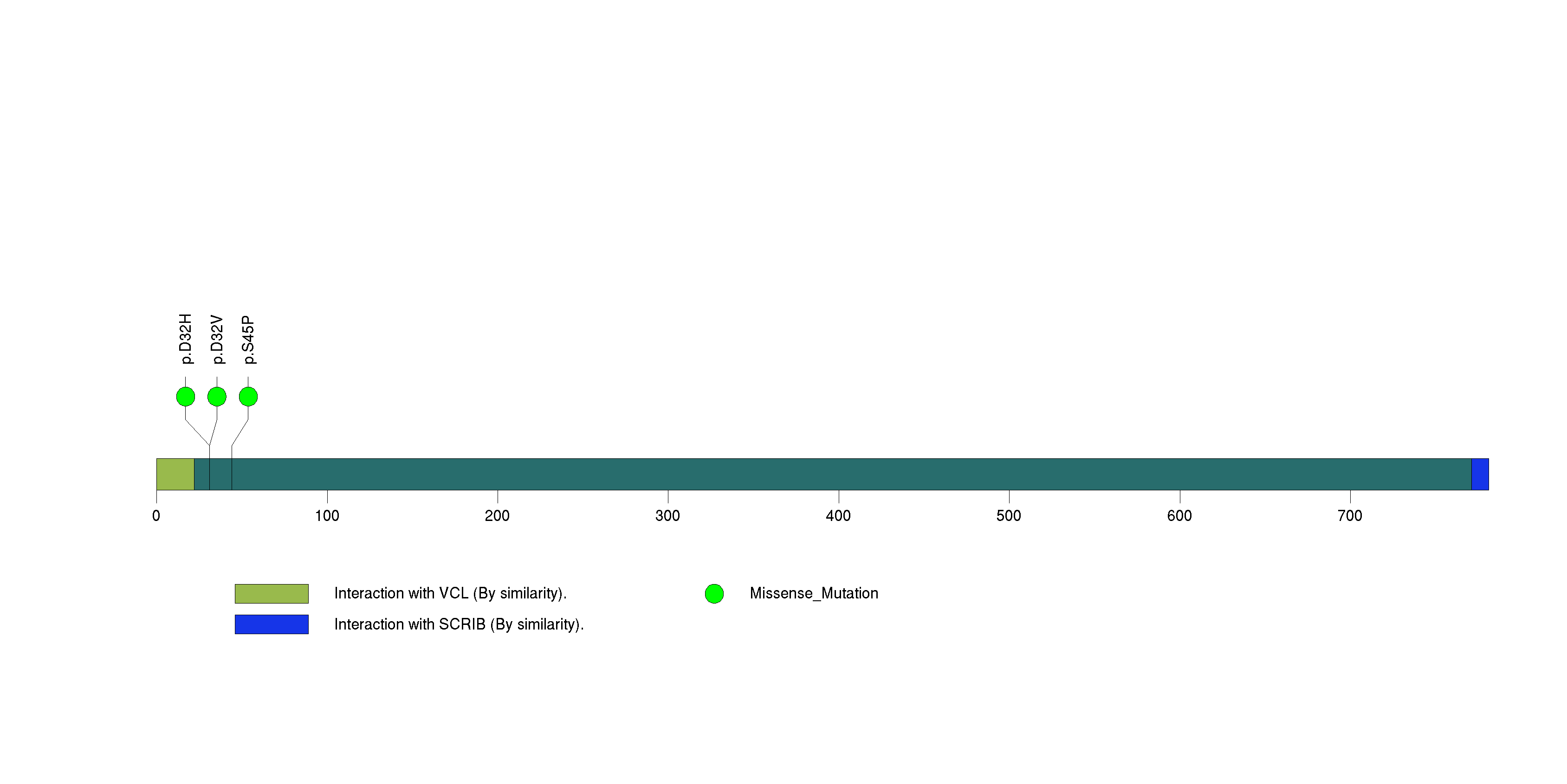Click the p.D32H rotated label text
Screen dimensions: 1567x784
(x=186, y=339)
